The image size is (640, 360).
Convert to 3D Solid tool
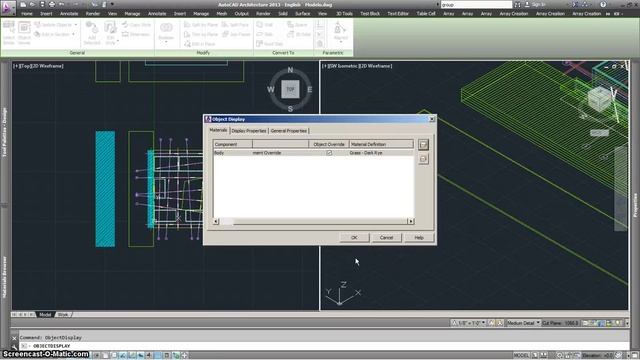tap(299, 34)
